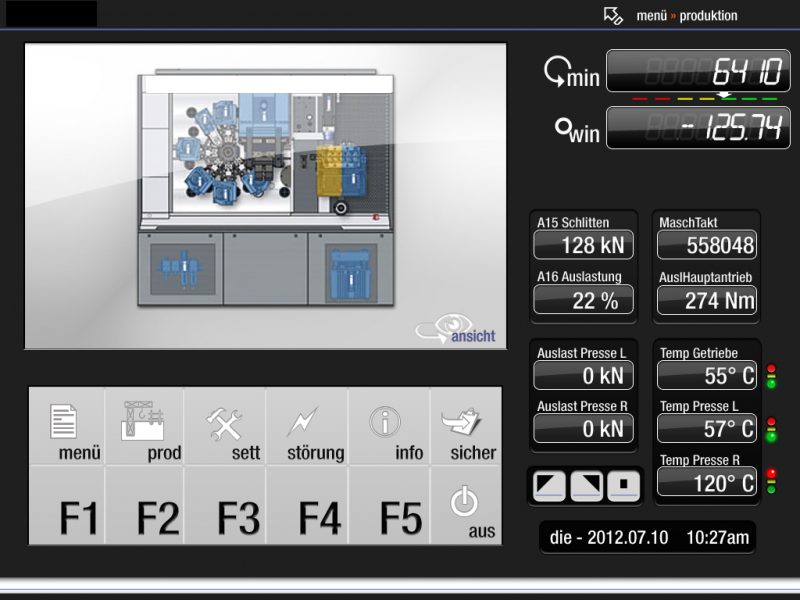Viewport: 800px width, 600px height.
Task: Open the menü document icon
Action: (x=66, y=425)
